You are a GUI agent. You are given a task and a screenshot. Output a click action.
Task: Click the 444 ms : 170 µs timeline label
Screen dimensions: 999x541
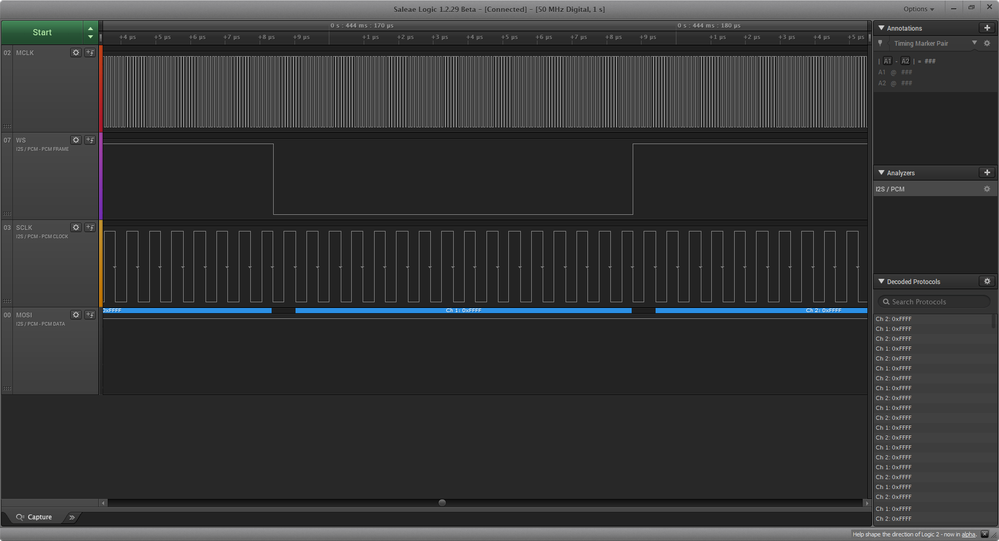pyautogui.click(x=362, y=25)
